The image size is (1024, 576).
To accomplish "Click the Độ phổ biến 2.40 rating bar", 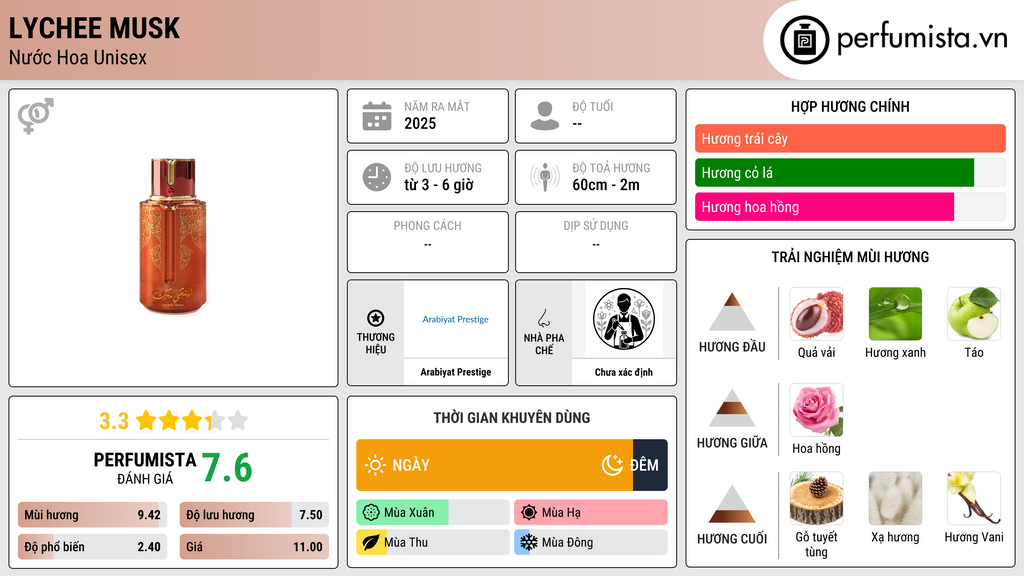I will (x=92, y=547).
